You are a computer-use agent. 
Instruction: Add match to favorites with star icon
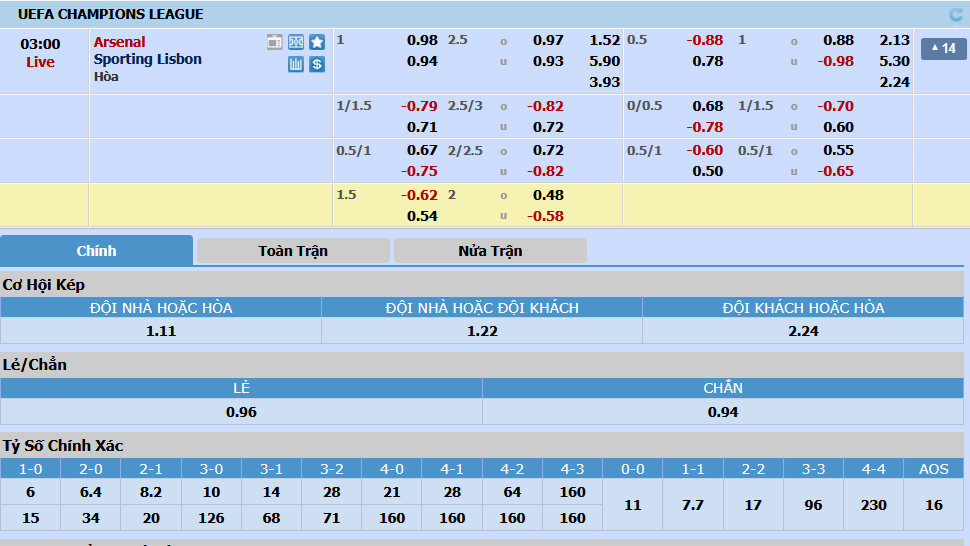[317, 42]
